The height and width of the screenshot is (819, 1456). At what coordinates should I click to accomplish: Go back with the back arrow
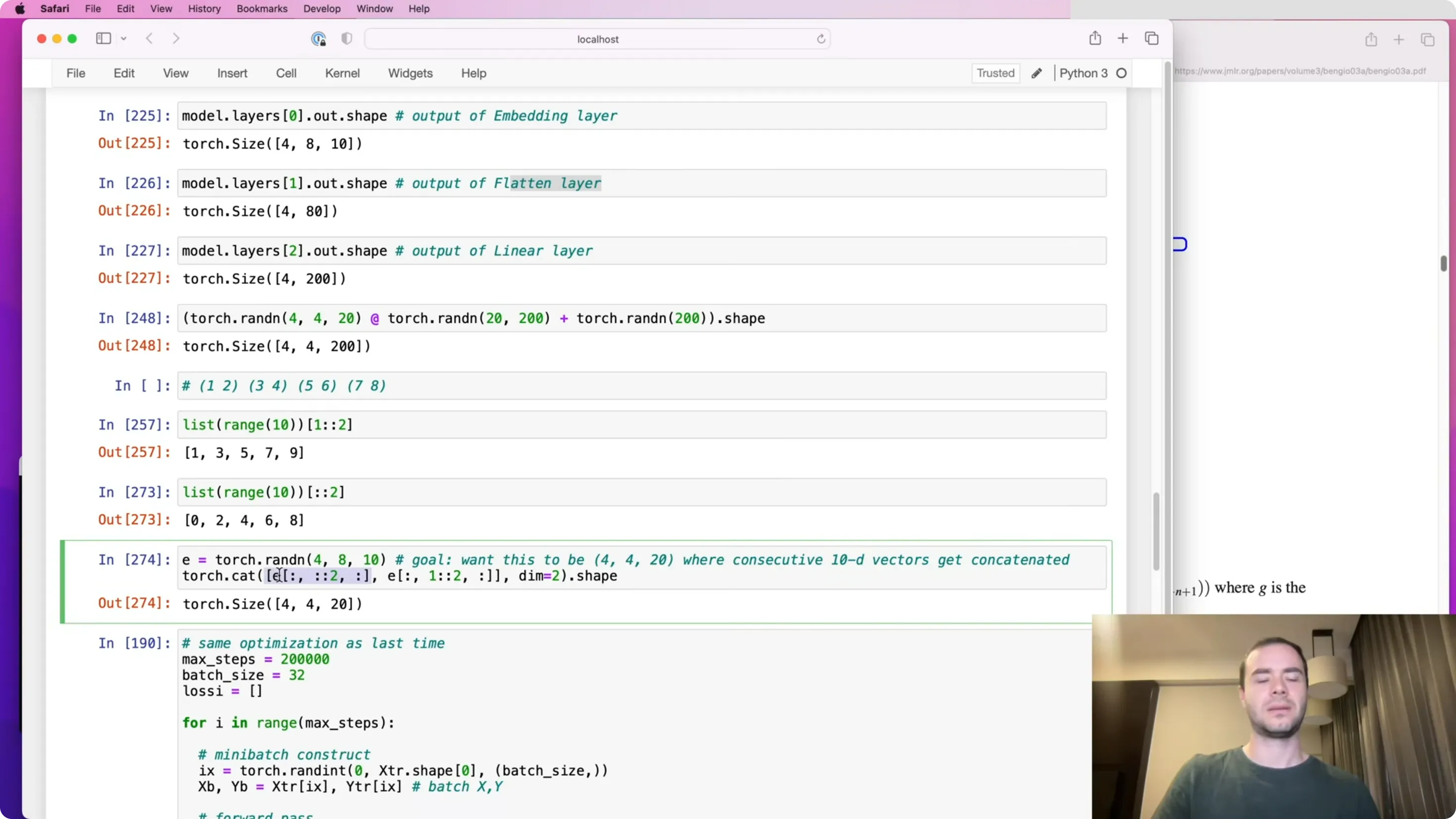149,39
